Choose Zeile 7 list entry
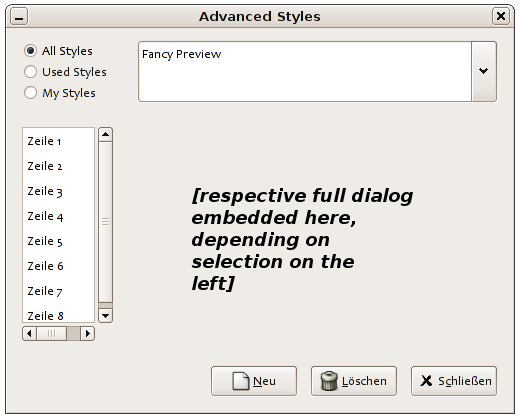This screenshot has height=419, width=520. pos(45,291)
